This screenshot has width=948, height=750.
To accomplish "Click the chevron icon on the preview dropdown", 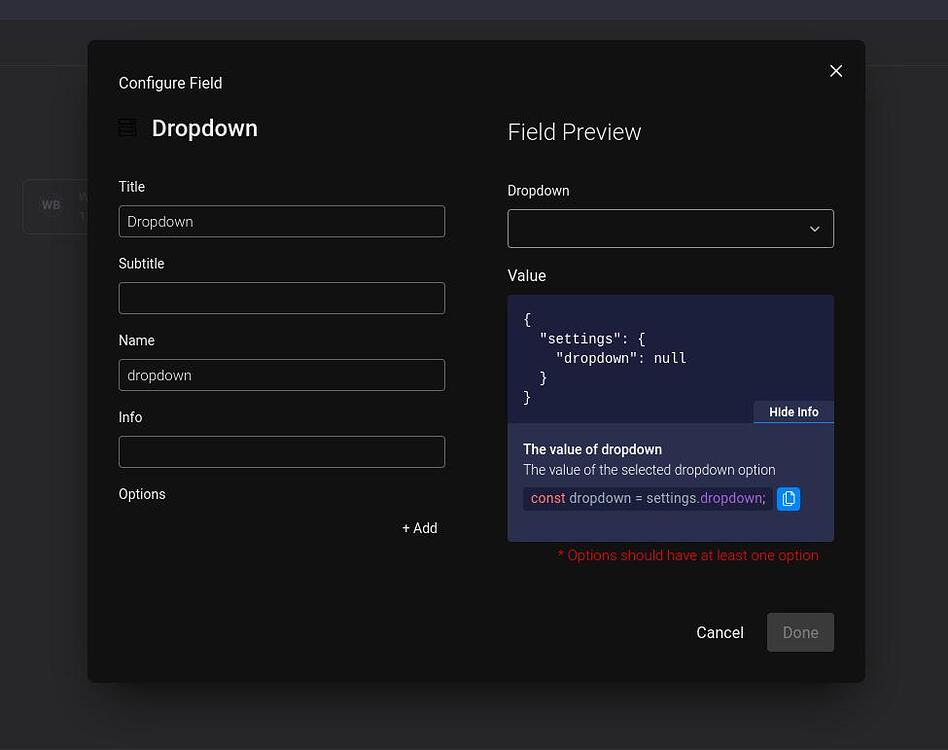I will tap(814, 228).
